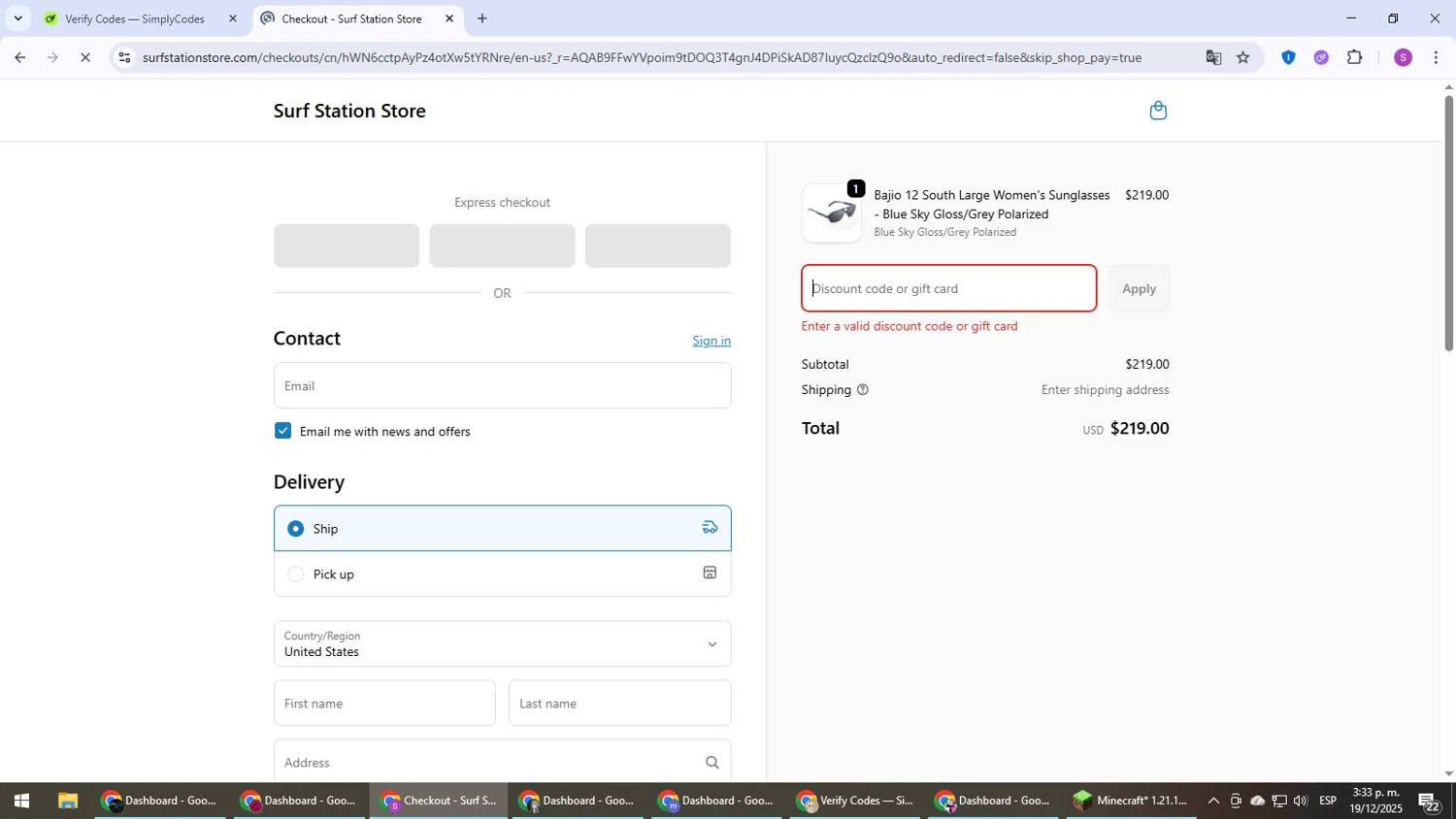Click the Sign in link
The height and width of the screenshot is (819, 1456).
[711, 341]
